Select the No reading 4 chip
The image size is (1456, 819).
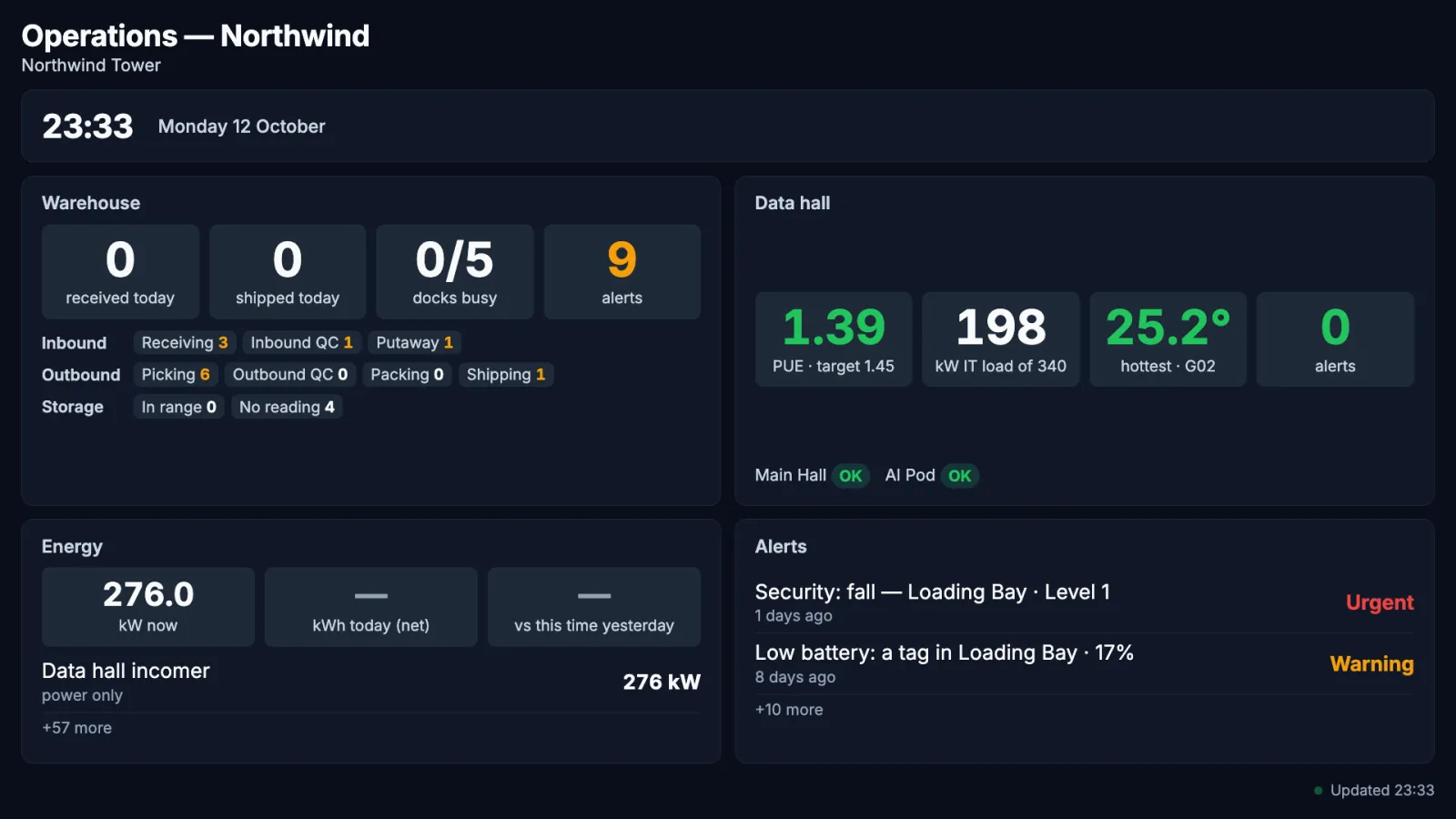pyautogui.click(x=287, y=407)
